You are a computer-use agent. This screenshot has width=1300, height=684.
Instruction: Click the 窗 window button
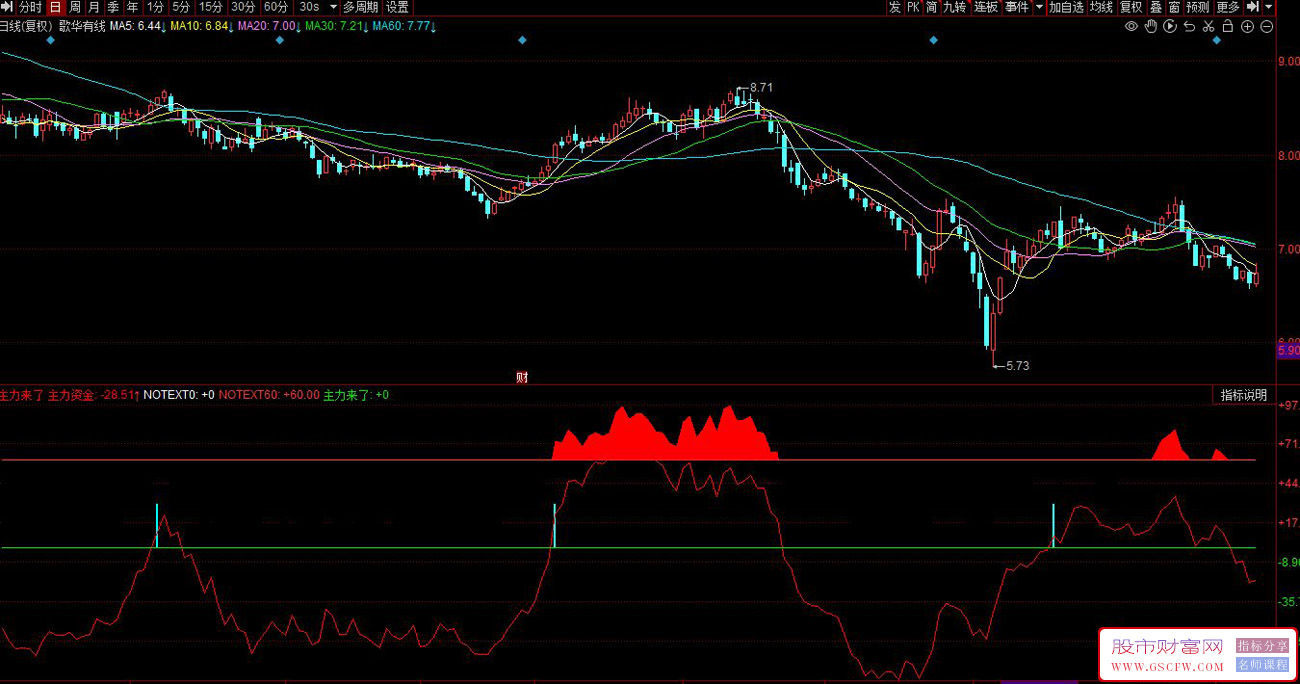coord(1174,7)
